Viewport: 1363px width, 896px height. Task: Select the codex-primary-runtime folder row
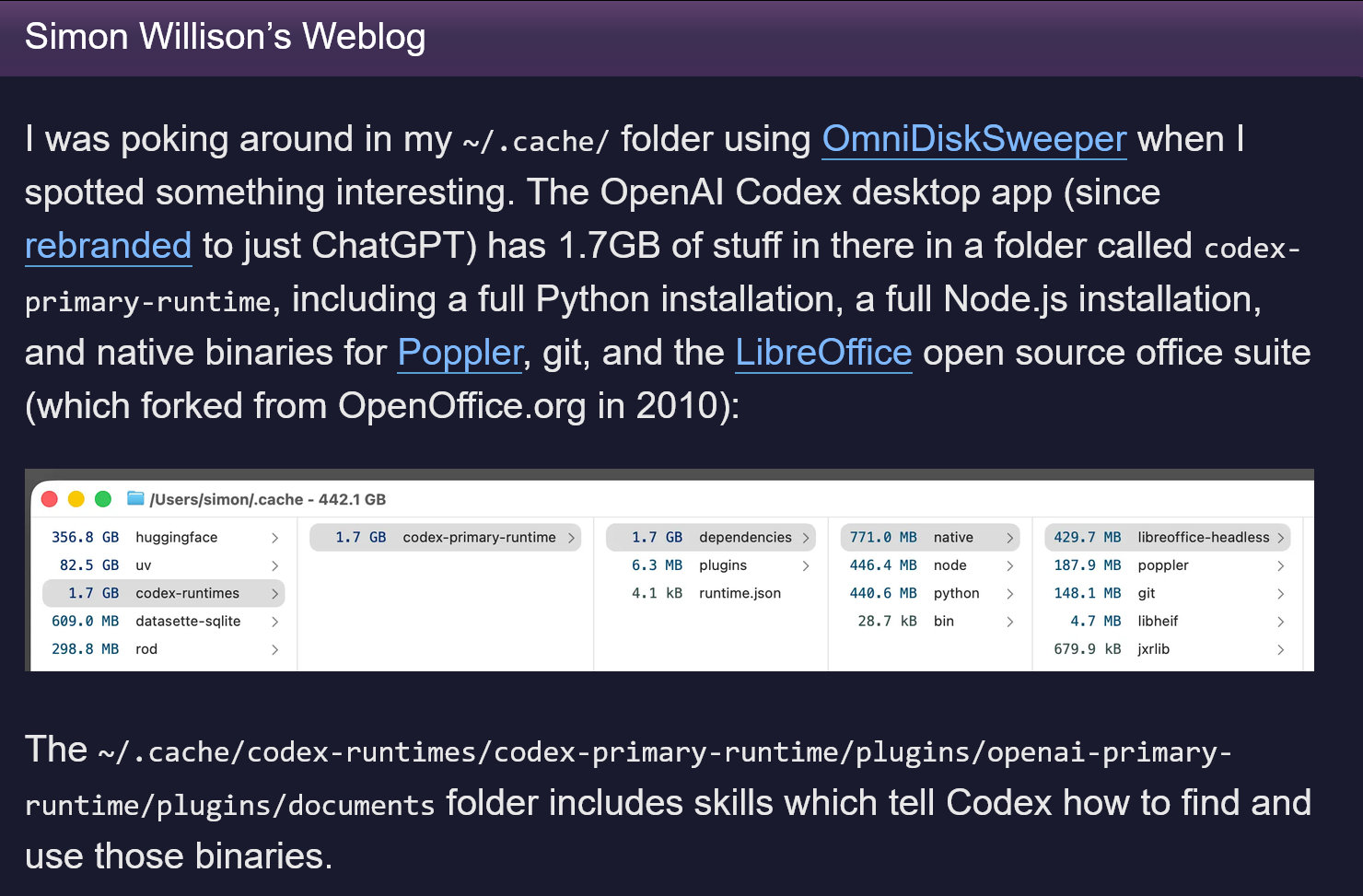[446, 538]
